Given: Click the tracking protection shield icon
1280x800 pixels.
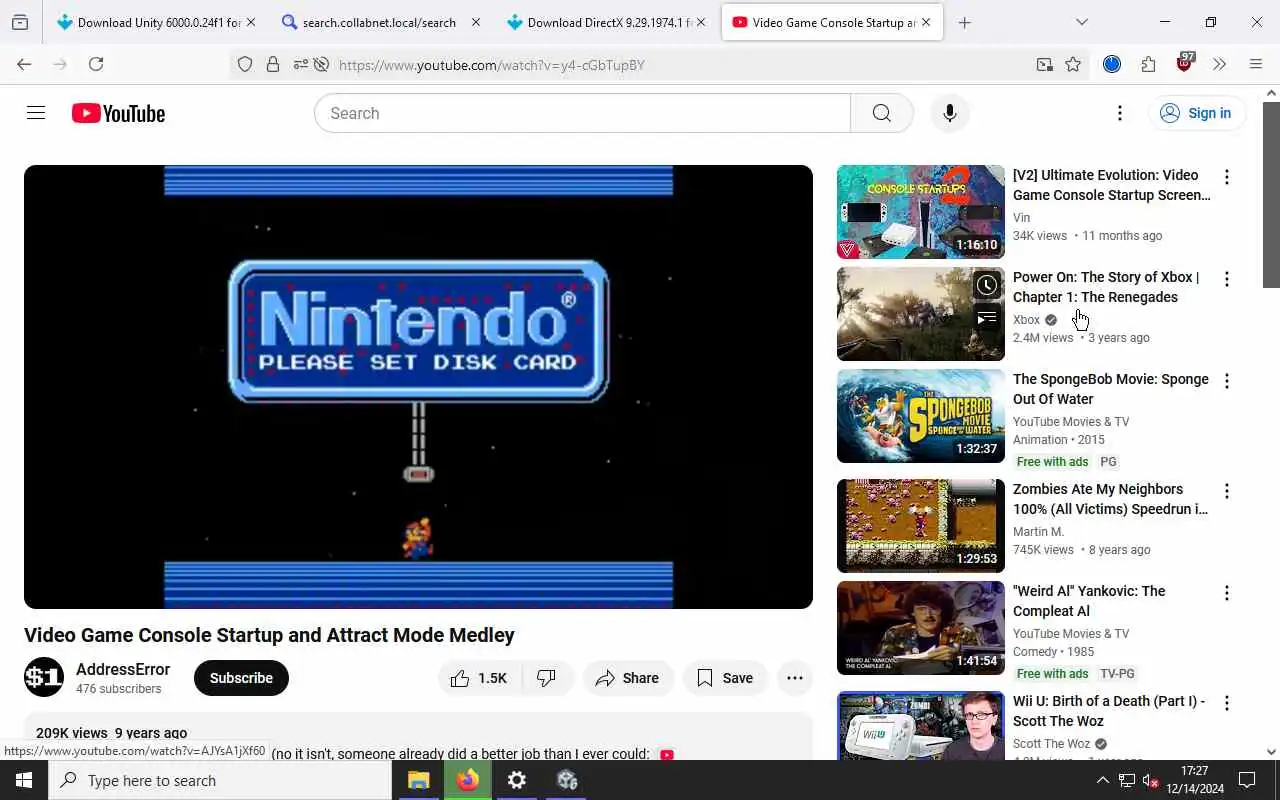Looking at the screenshot, I should tap(245, 65).
